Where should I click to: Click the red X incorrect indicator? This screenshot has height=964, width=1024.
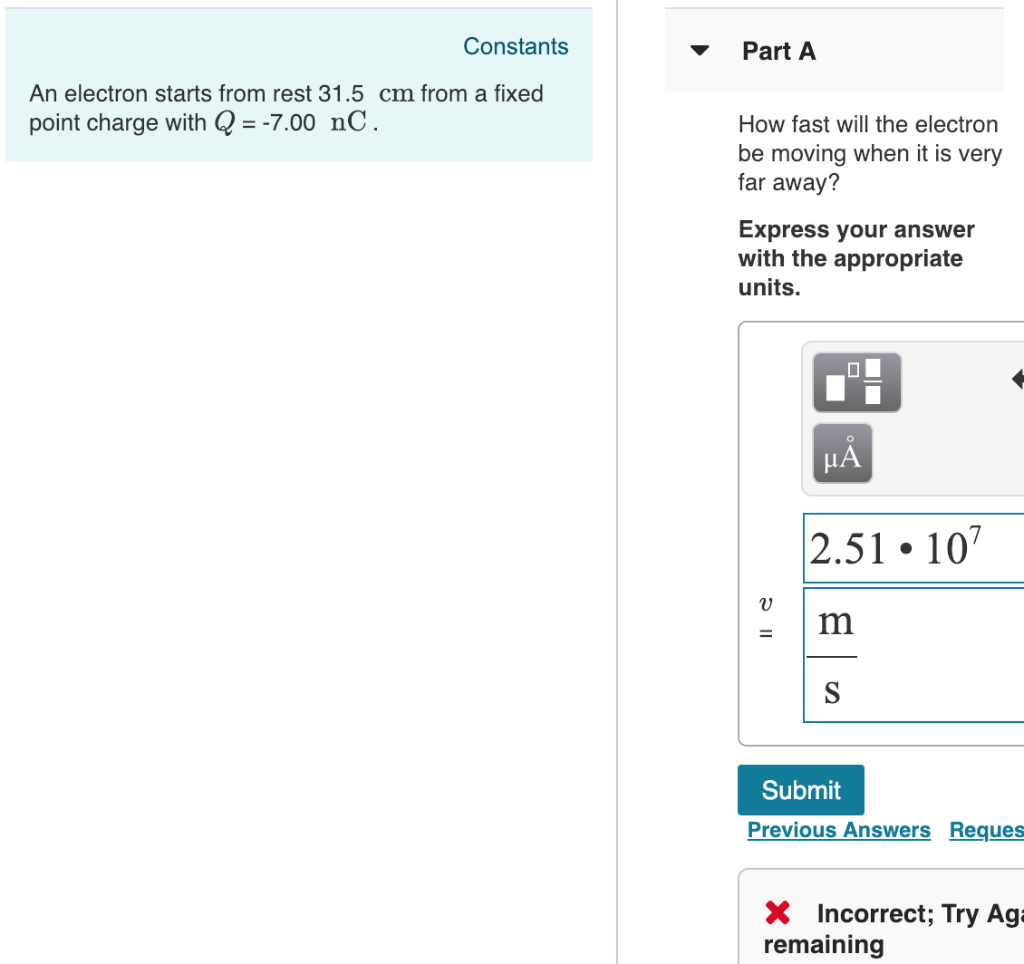777,913
